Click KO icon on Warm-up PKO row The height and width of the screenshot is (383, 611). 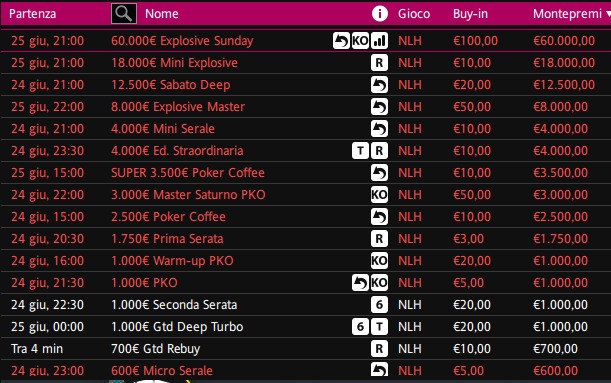pos(379,261)
